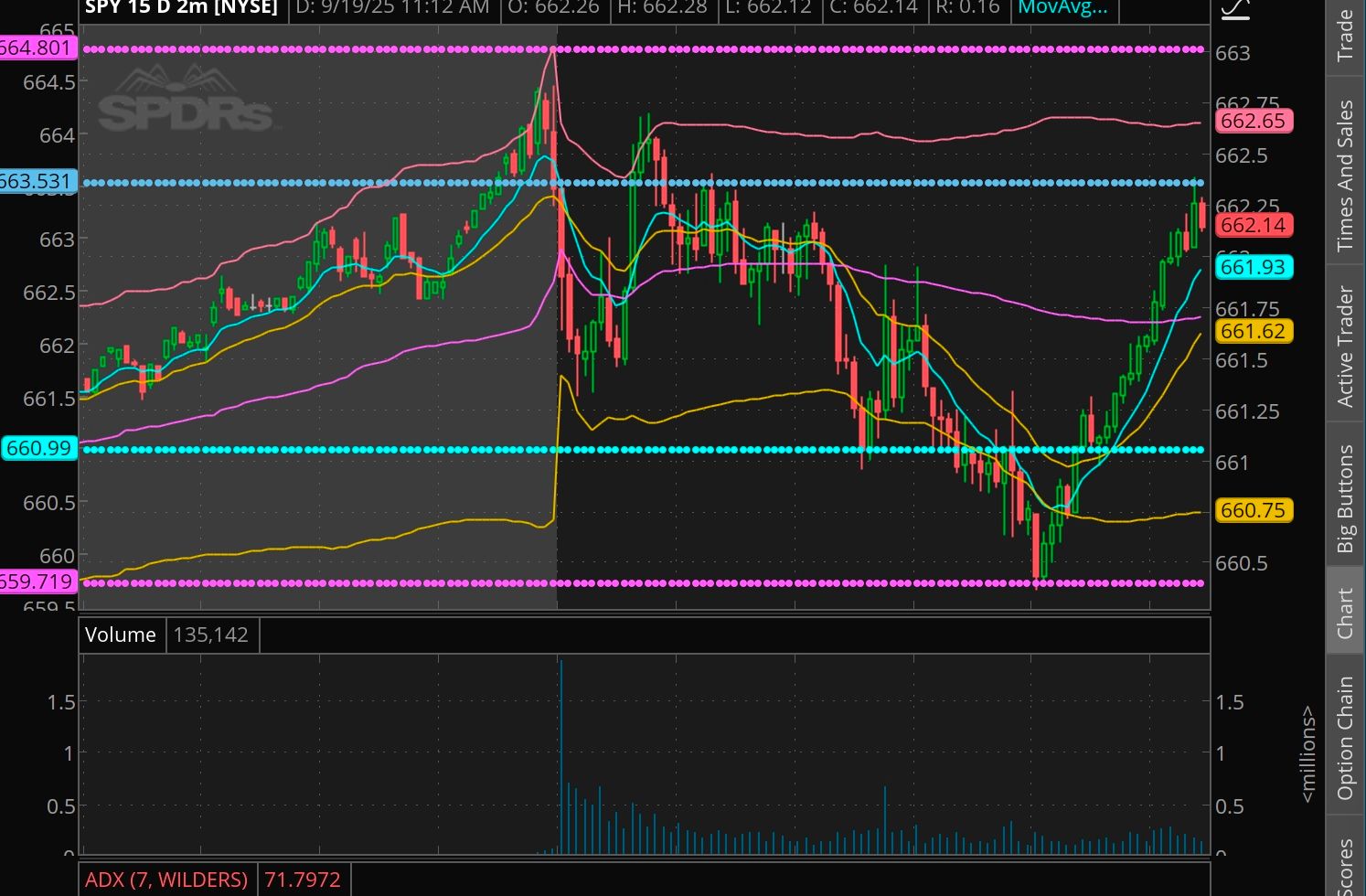Click the low price readout L: 662.12
Screen dimensions: 1366x896
tap(768, 8)
